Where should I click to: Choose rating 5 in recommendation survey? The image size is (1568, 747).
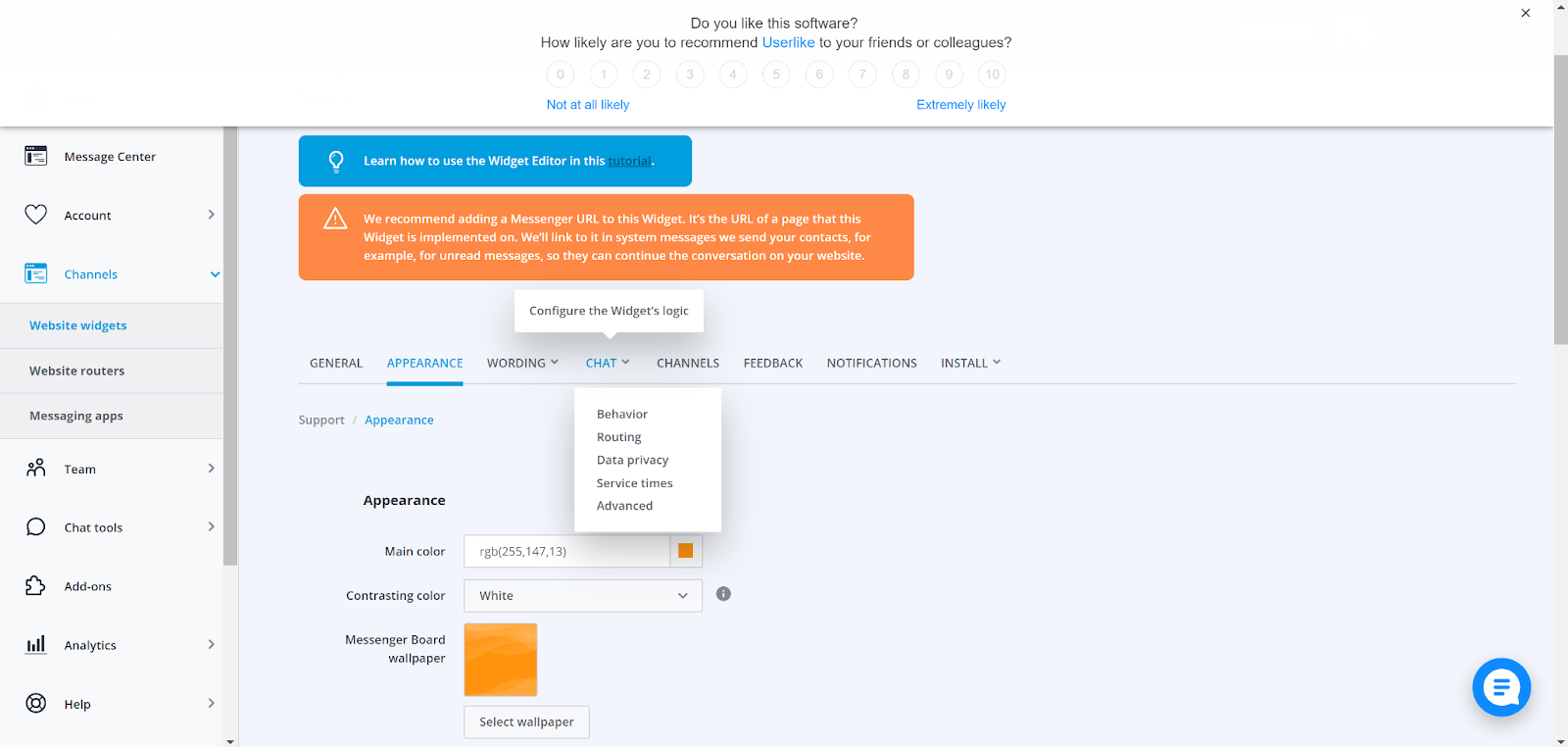coord(776,75)
